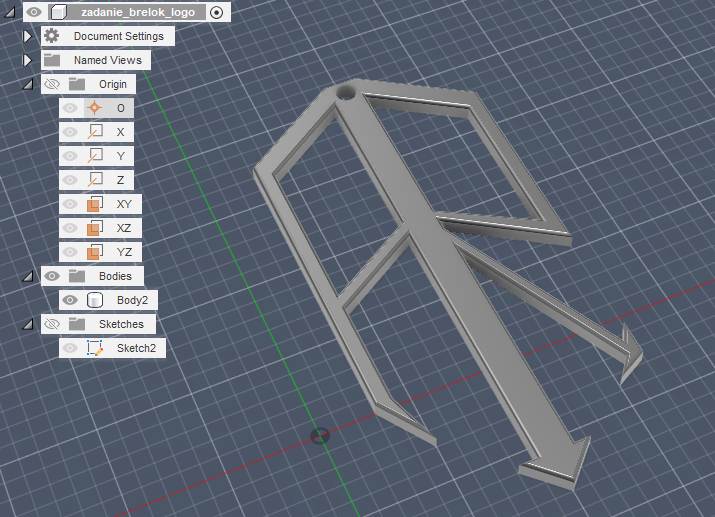
Task: Select the X axis label
Action: pyautogui.click(x=120, y=132)
